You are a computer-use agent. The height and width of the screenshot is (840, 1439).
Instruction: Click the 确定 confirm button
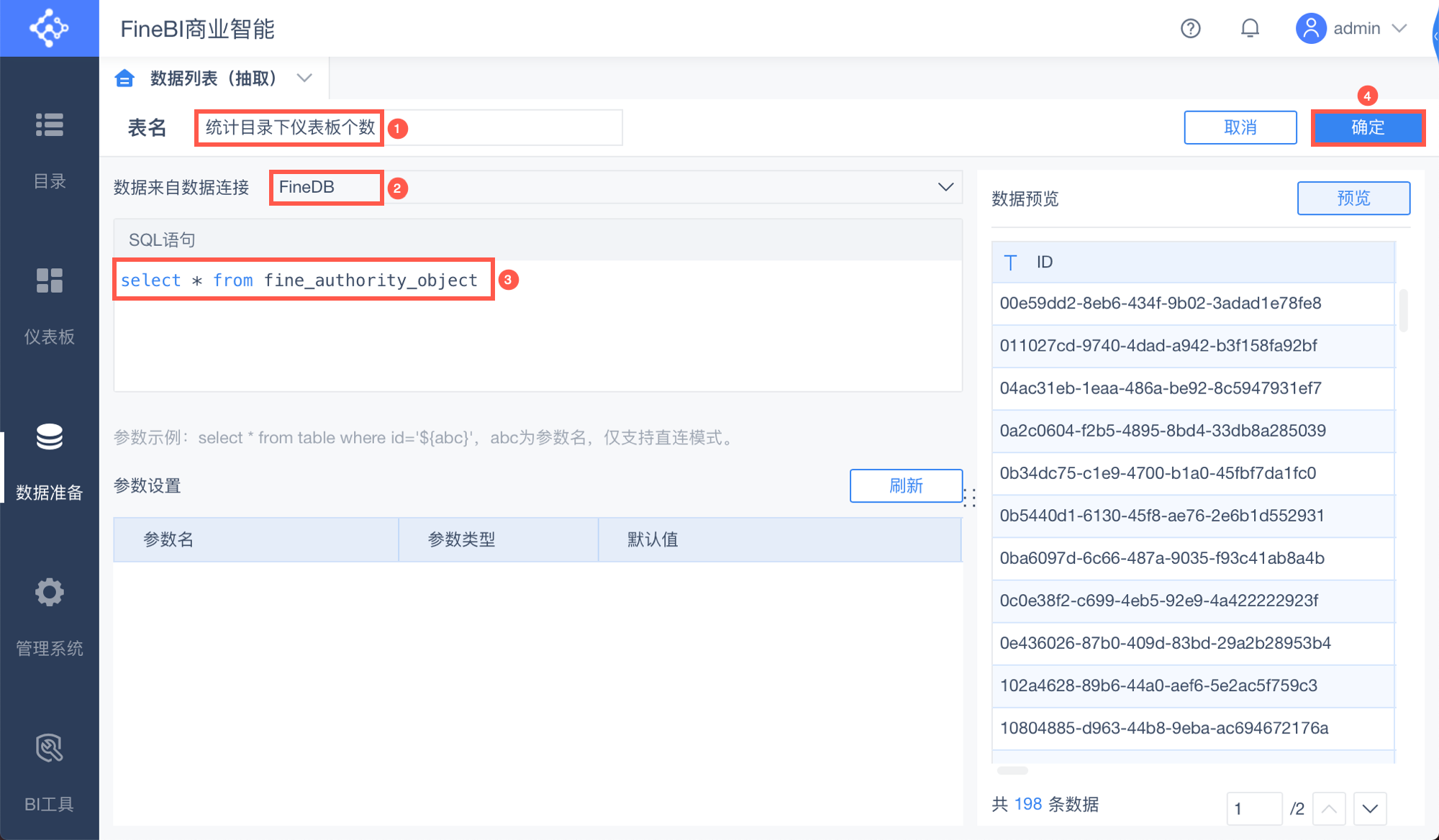tap(1367, 127)
